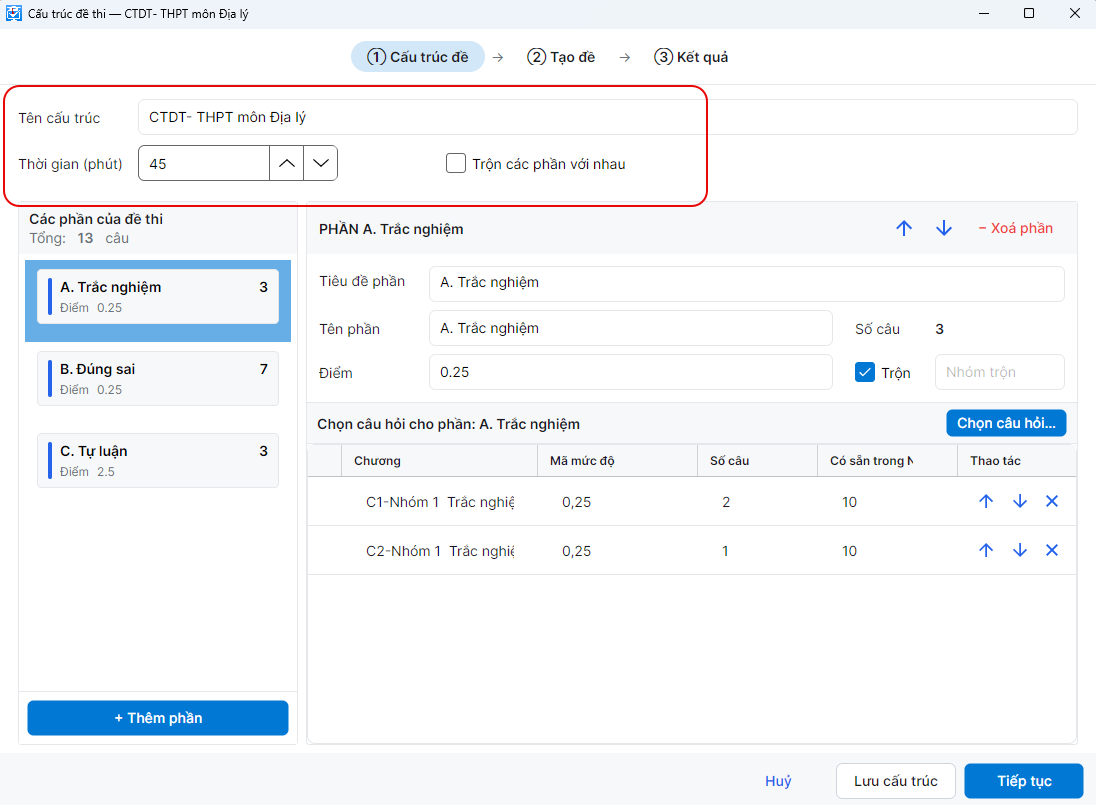The image size is (1096, 805).
Task: Select the C1-Nhóm 1 Trắc nghiệm cell
Action: click(440, 502)
